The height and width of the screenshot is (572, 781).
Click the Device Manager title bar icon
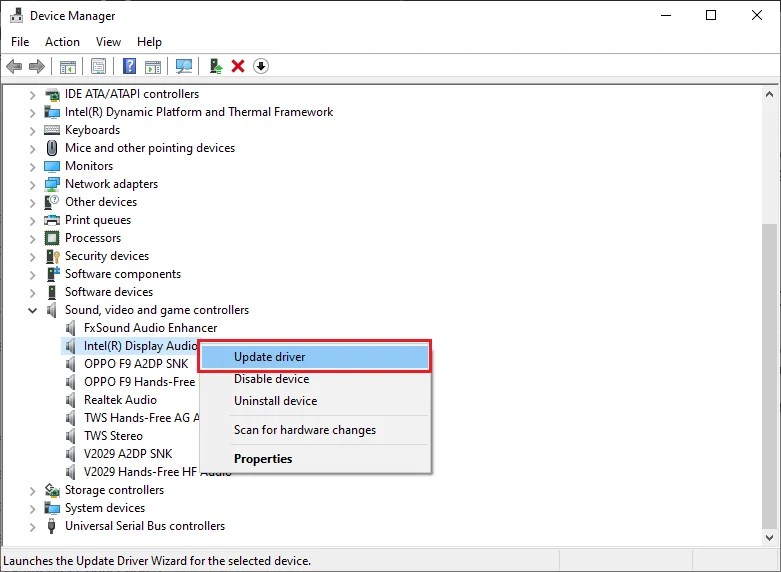pos(16,15)
